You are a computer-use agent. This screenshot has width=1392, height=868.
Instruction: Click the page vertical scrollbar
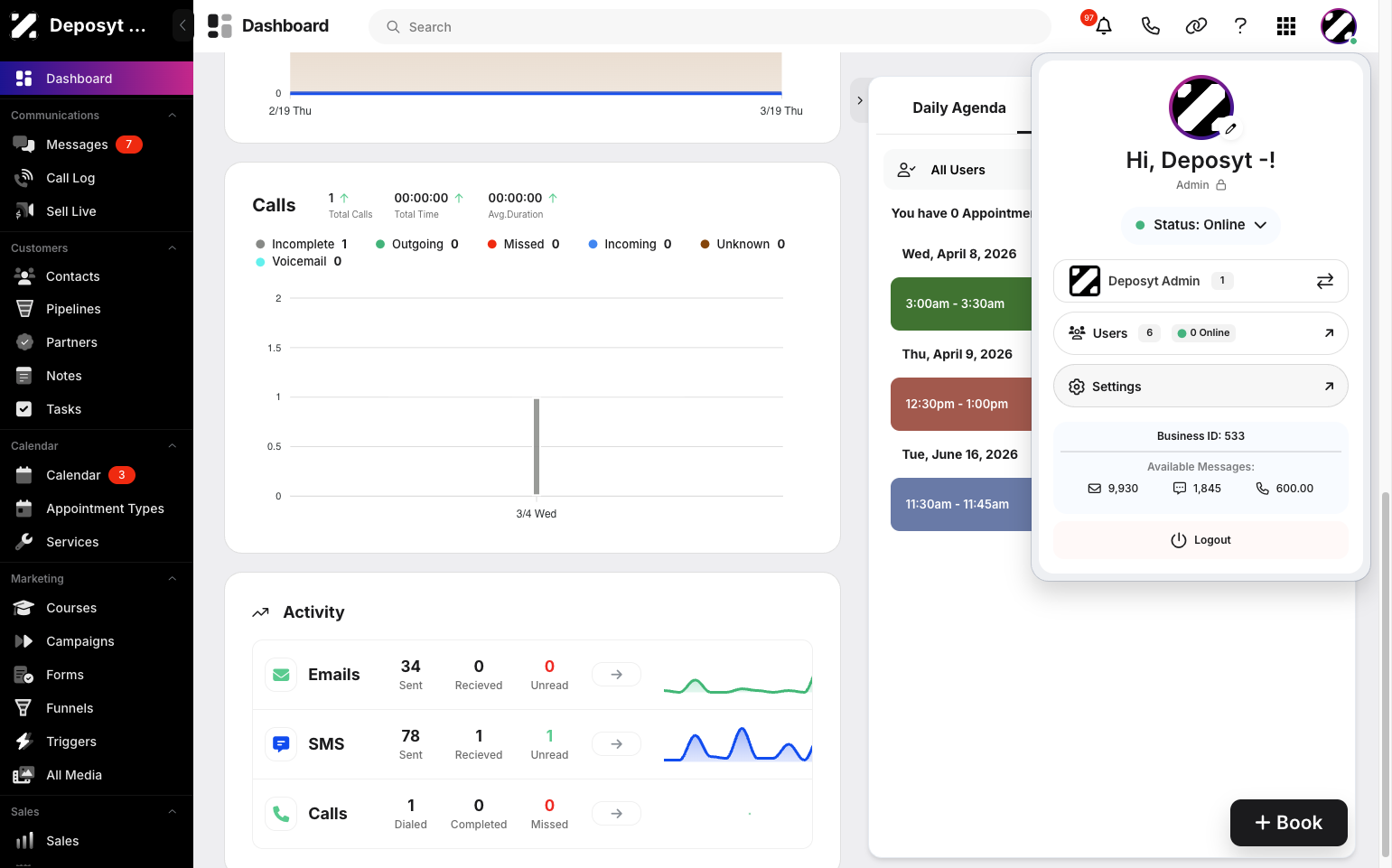1386,673
